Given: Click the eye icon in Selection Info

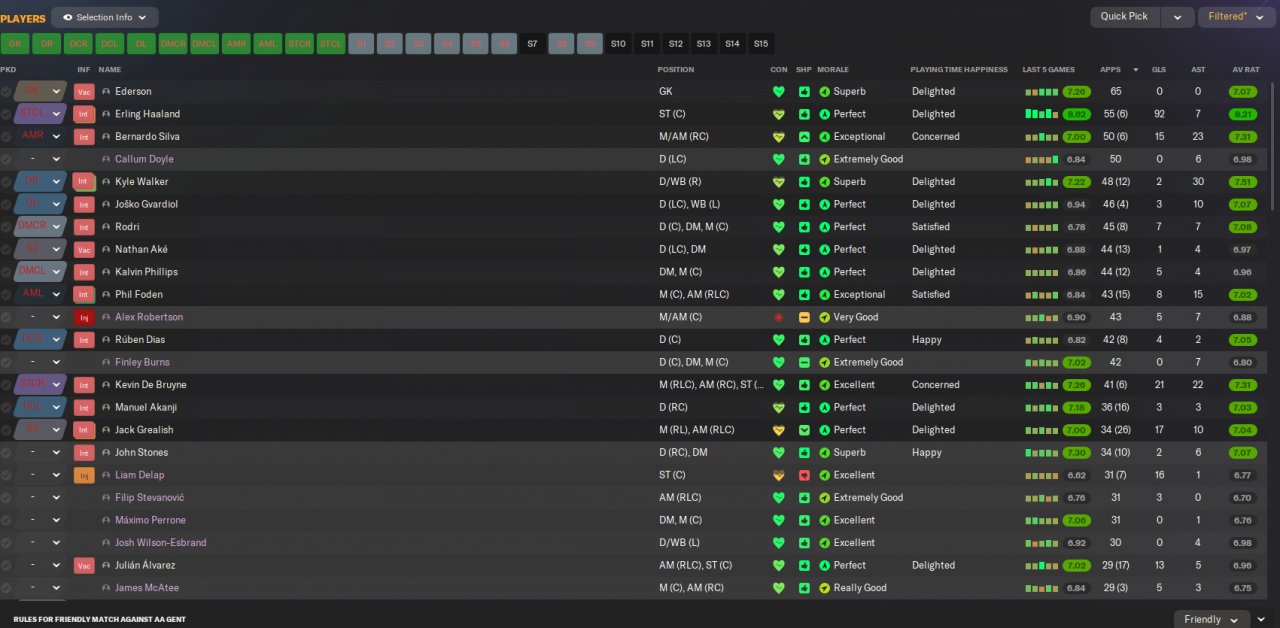Looking at the screenshot, I should coord(67,18).
